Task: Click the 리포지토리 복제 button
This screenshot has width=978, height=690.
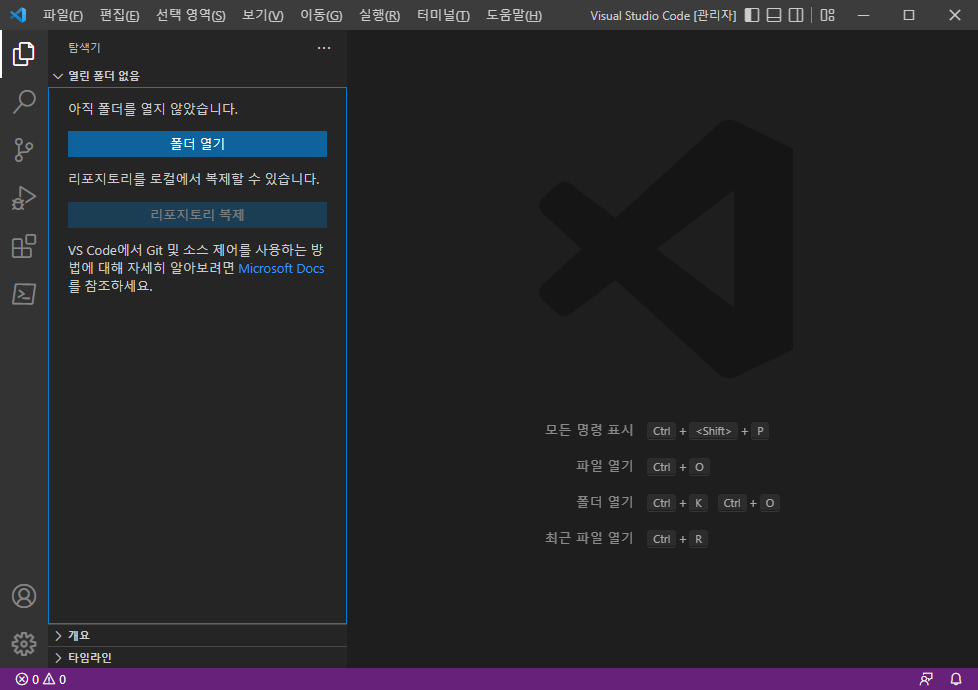Action: coord(197,215)
